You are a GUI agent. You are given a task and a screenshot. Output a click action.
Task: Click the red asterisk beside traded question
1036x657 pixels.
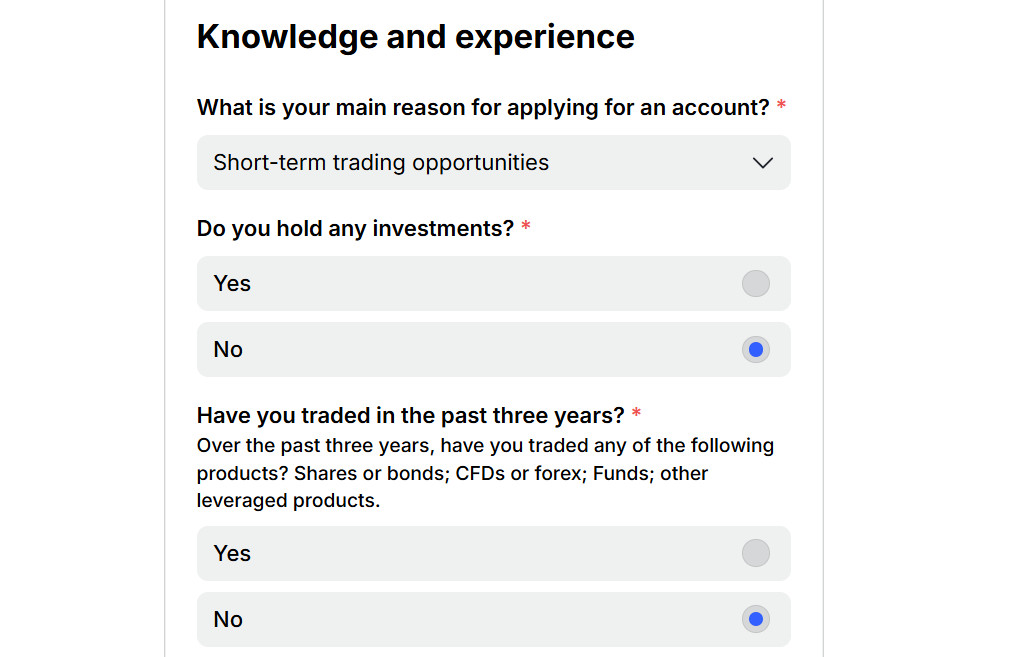(636, 414)
